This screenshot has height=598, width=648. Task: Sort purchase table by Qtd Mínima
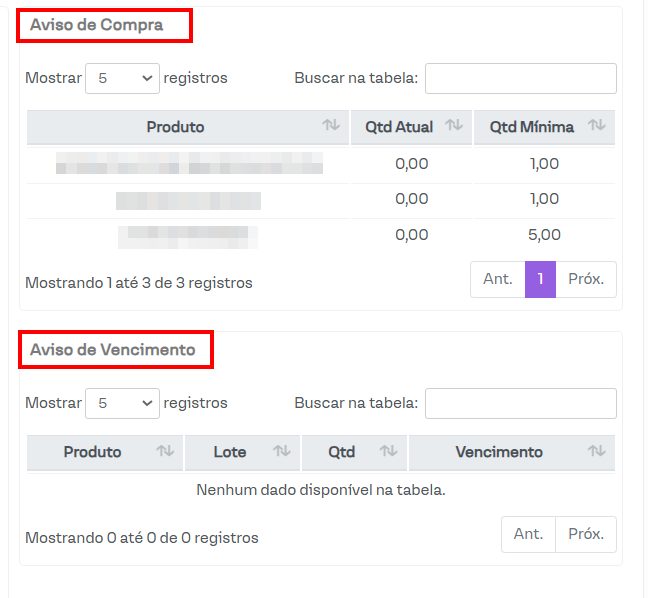(x=543, y=127)
